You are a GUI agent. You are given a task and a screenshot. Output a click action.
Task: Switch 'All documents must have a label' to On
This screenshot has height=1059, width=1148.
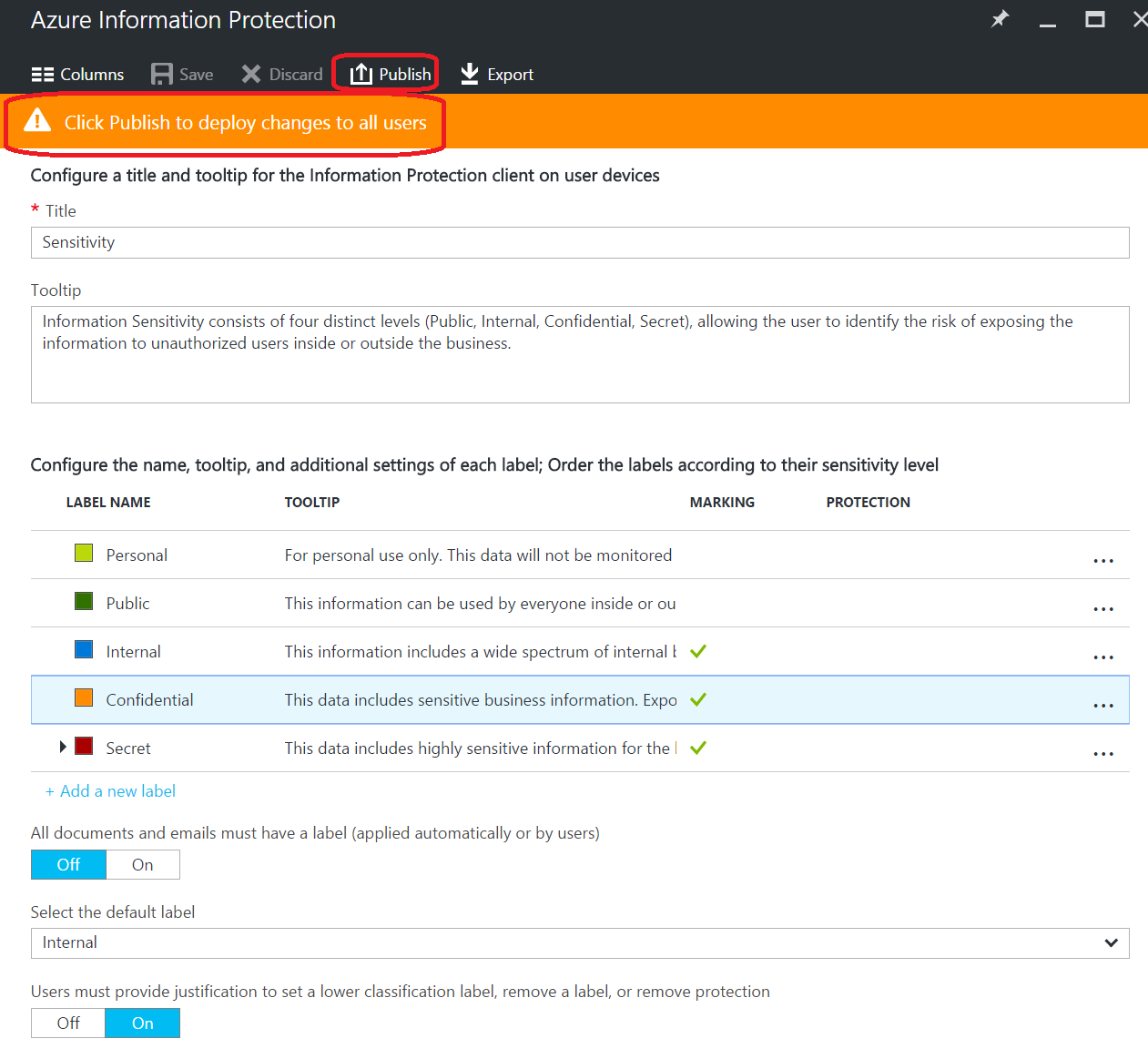tap(142, 864)
